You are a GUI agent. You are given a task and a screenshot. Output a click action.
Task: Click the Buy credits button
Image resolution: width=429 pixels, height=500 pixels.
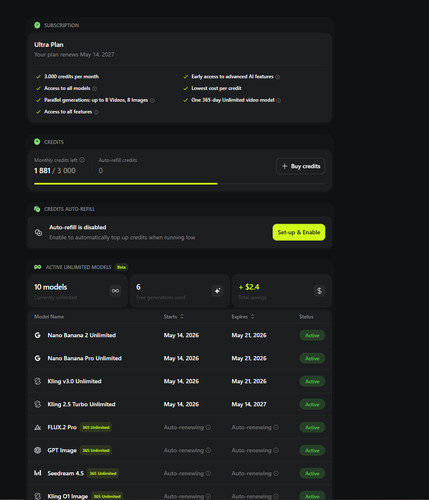[301, 166]
